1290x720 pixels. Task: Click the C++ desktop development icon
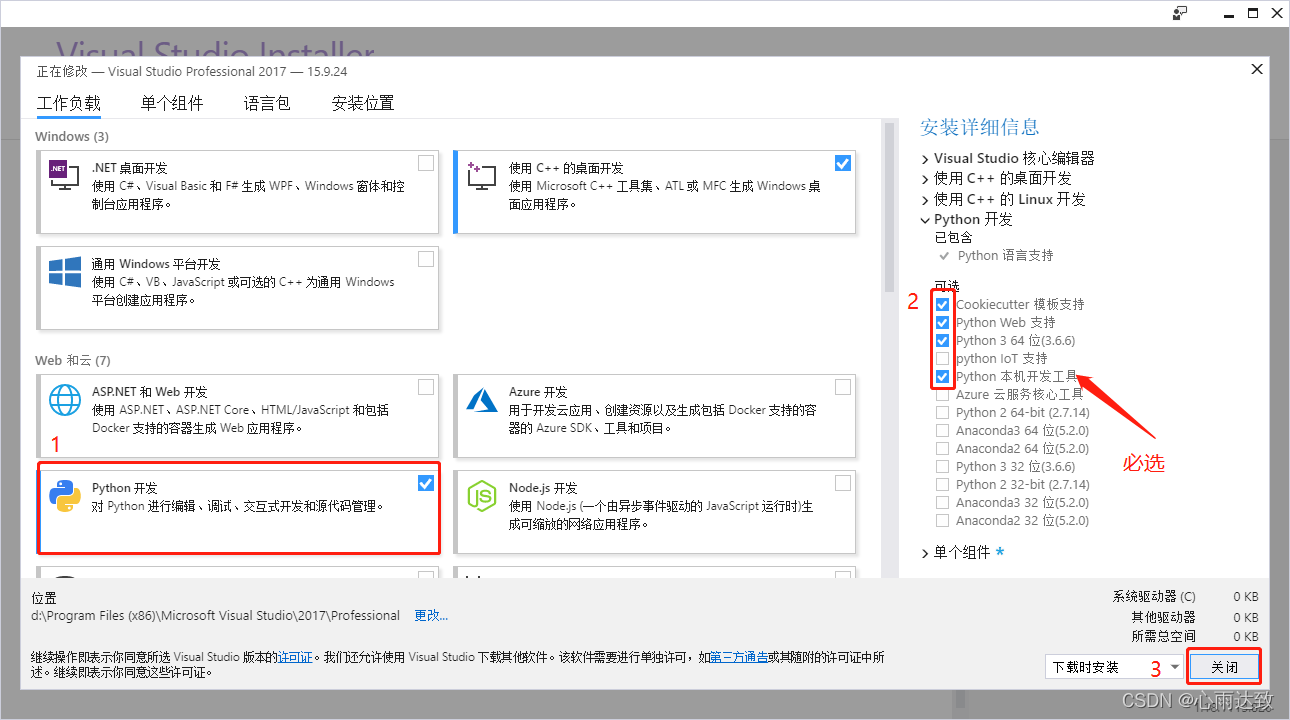pyautogui.click(x=482, y=176)
